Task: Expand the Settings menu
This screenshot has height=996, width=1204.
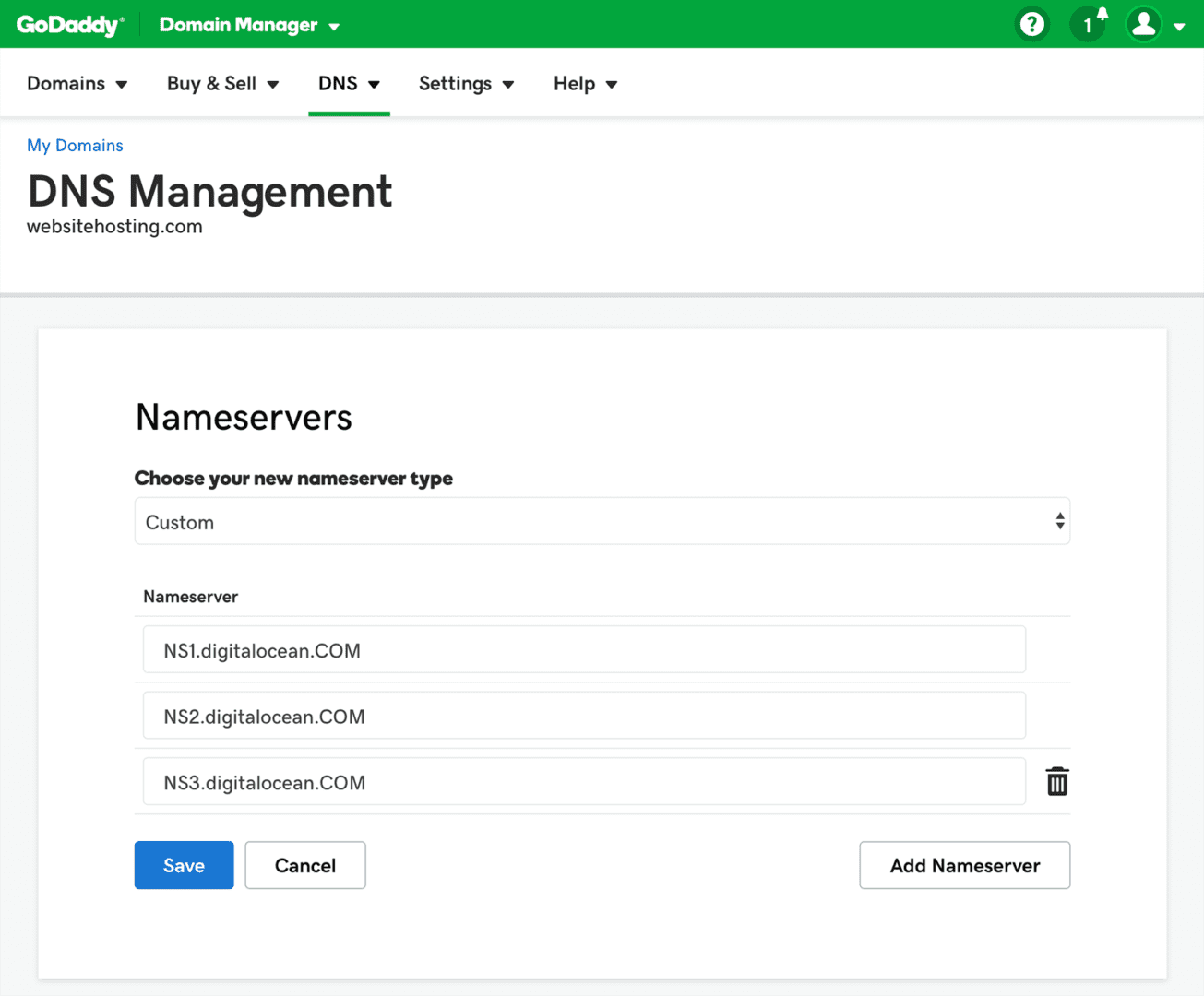Action: coord(466,84)
